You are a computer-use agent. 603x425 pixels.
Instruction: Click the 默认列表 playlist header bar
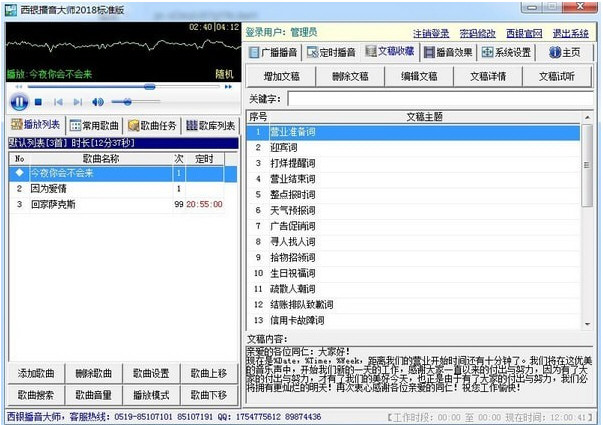(123, 143)
